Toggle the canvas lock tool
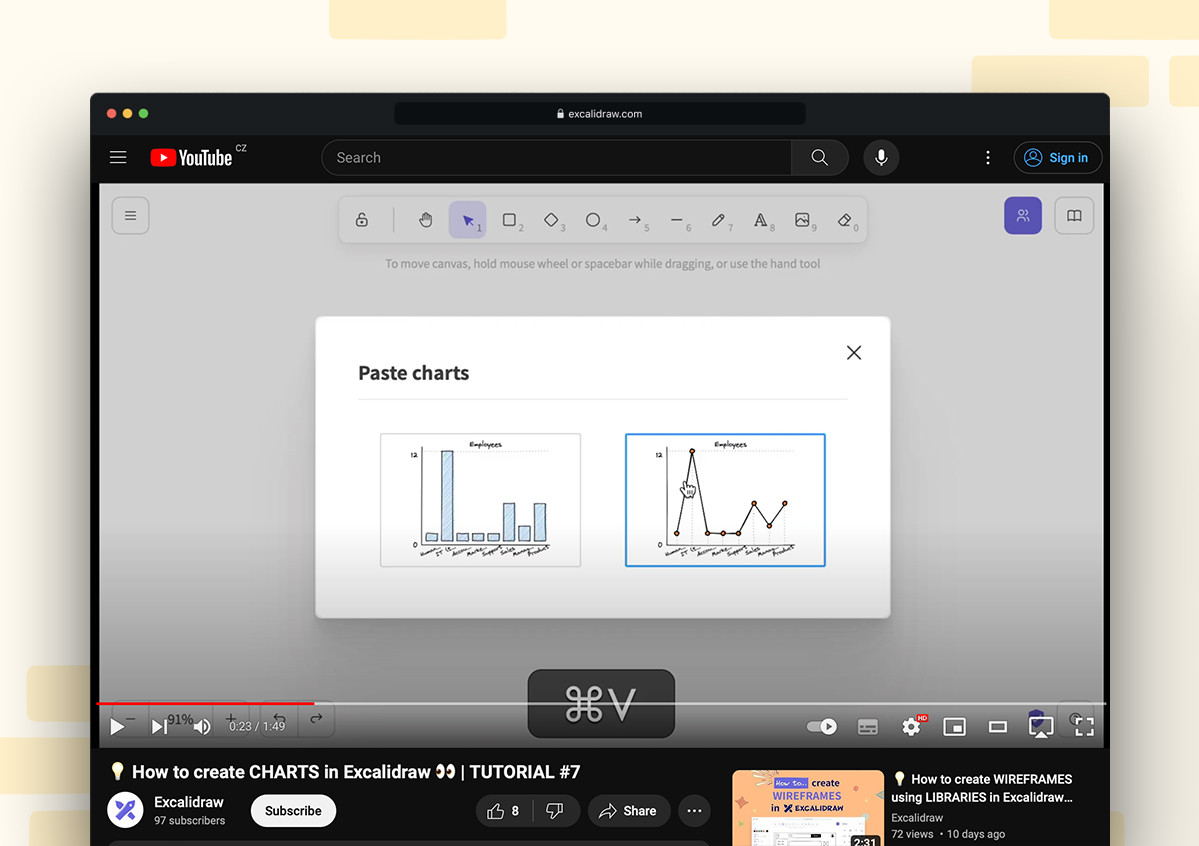Image resolution: width=1199 pixels, height=846 pixels. click(x=362, y=220)
